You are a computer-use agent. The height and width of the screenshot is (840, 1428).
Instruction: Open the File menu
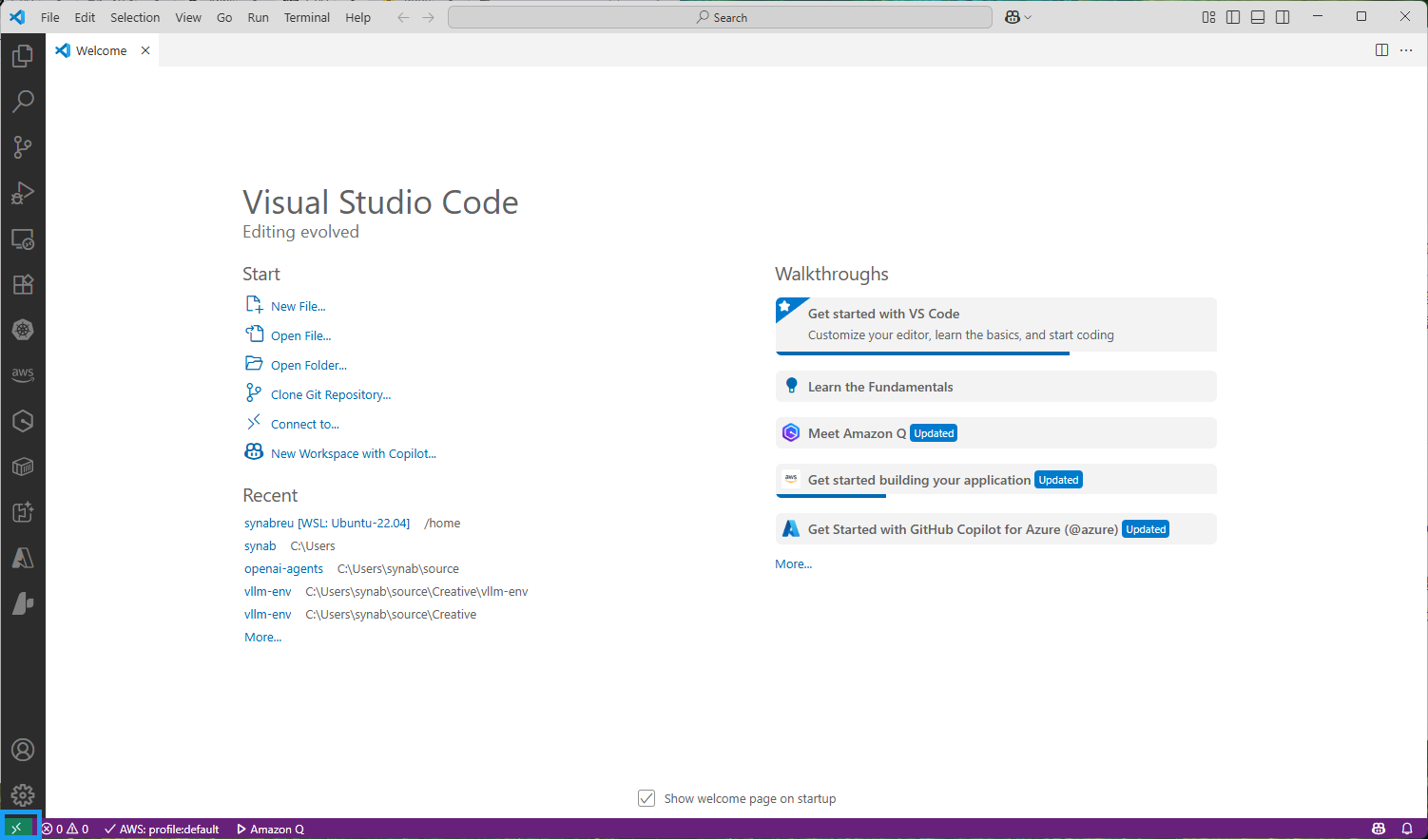[50, 17]
